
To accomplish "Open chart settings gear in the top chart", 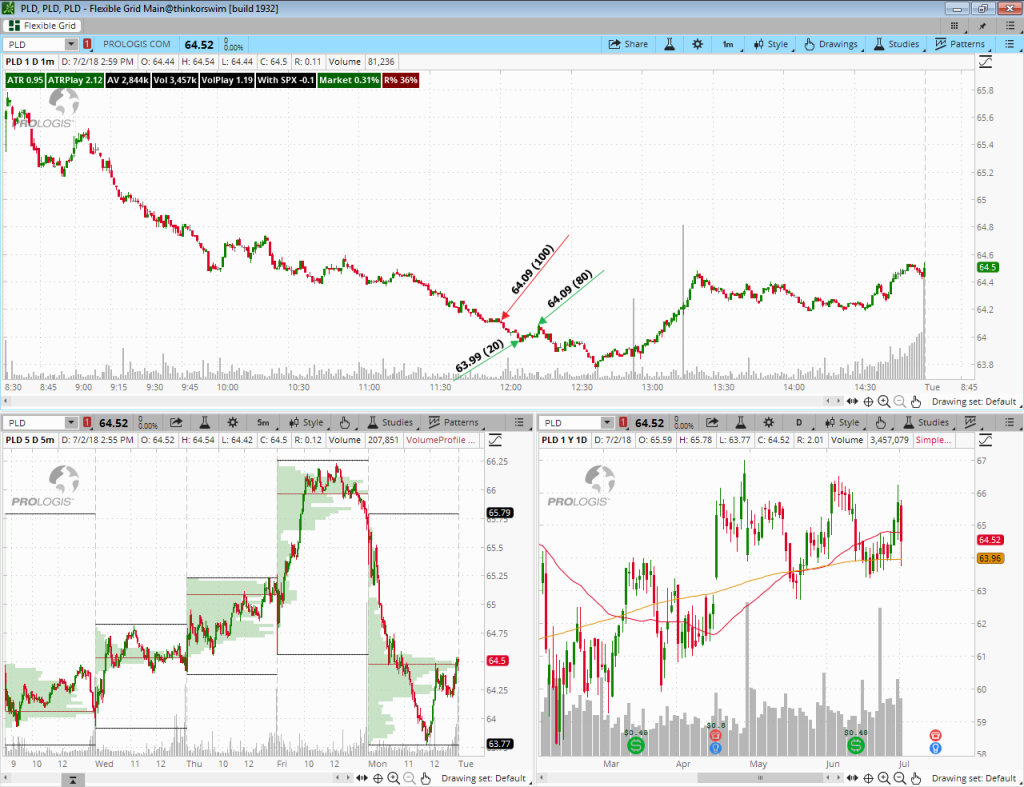I will [697, 44].
